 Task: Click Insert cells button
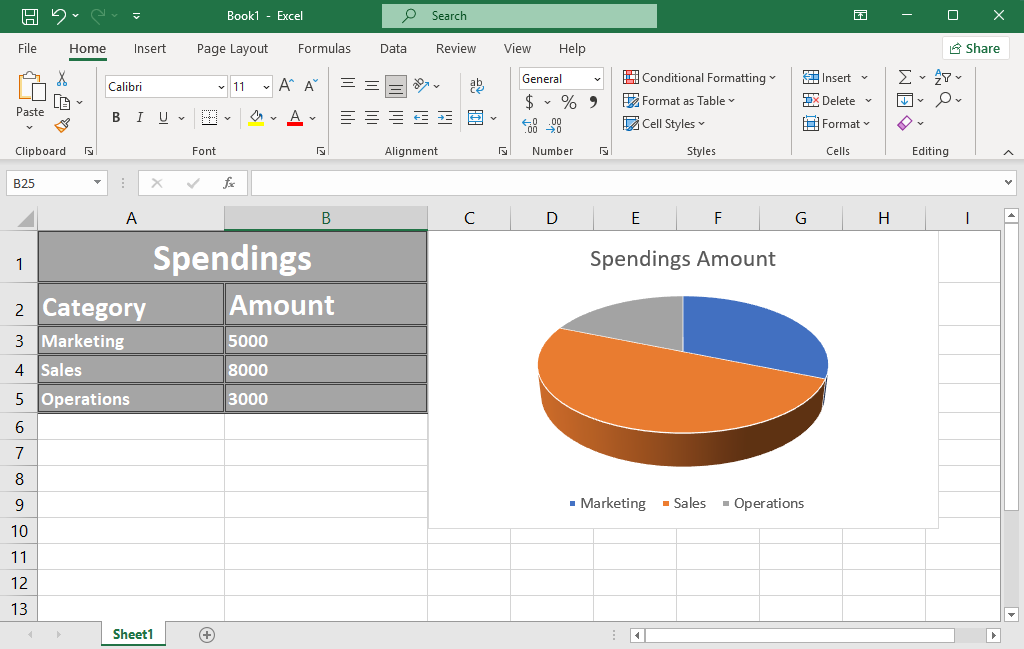point(827,78)
